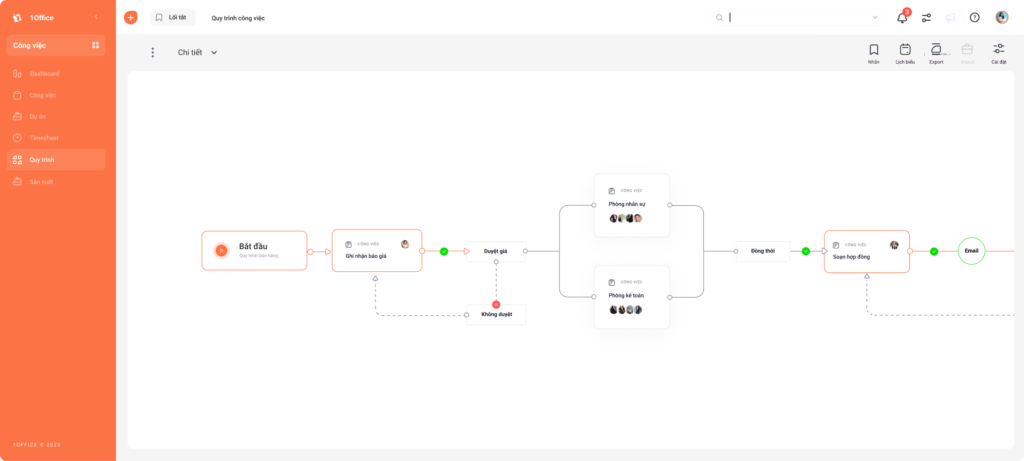Viewport: 1024px width, 461px height.
Task: Click the three-dot more options icon
Action: [x=153, y=52]
